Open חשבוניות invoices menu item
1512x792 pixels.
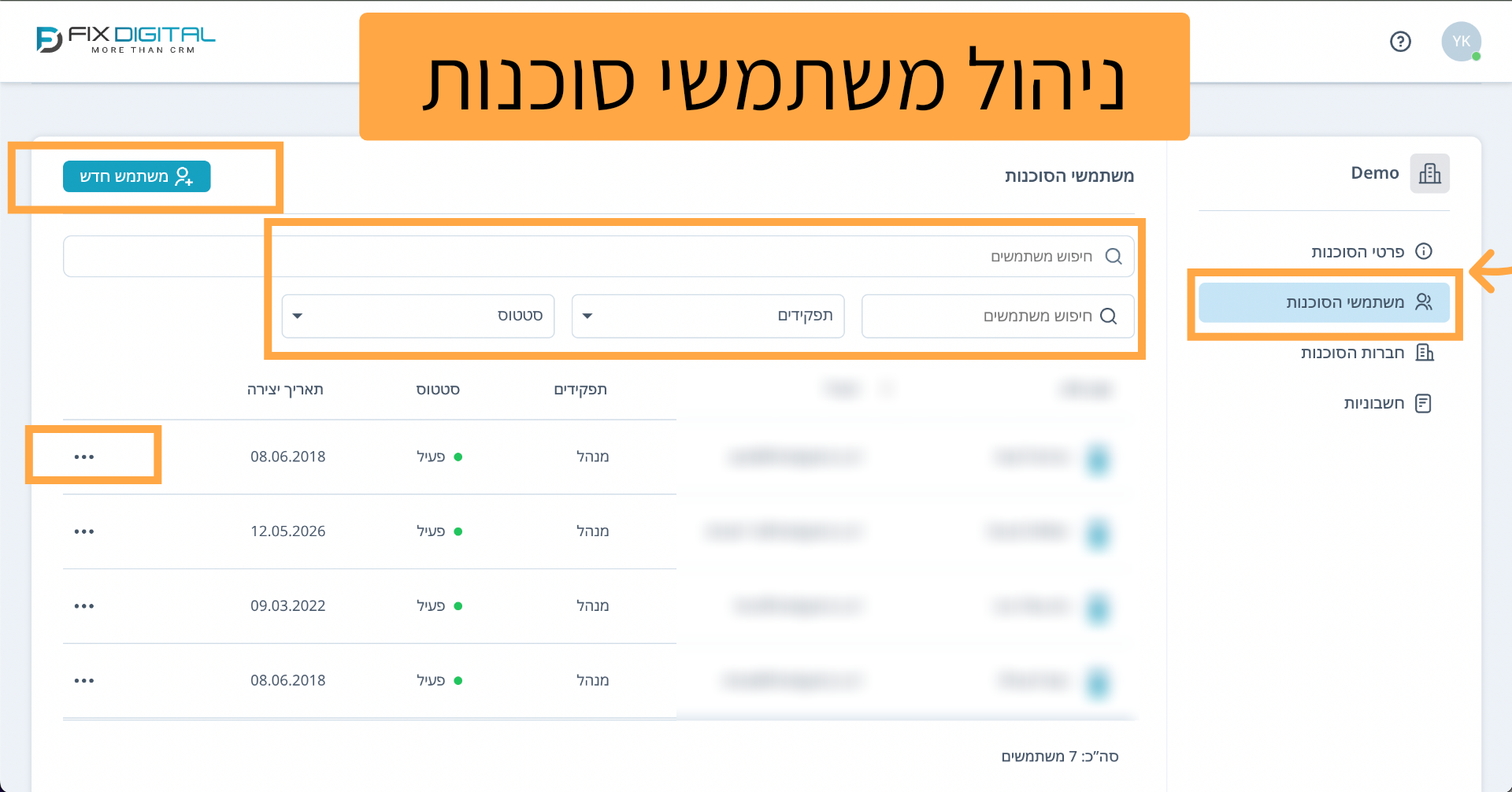[x=1387, y=403]
